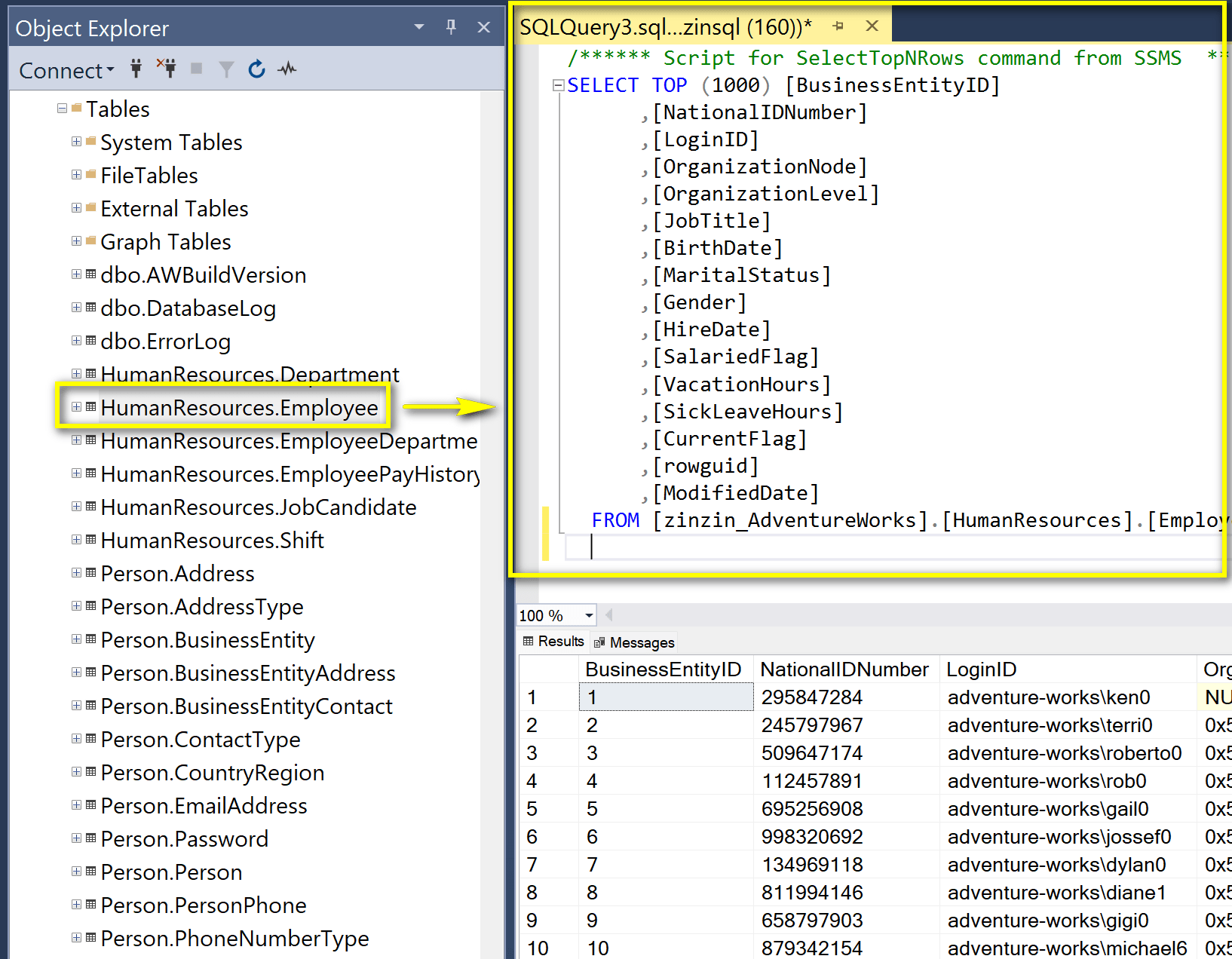This screenshot has height=959, width=1232.
Task: Open Object Explorer window position dropdown arrow
Action: 419,27
